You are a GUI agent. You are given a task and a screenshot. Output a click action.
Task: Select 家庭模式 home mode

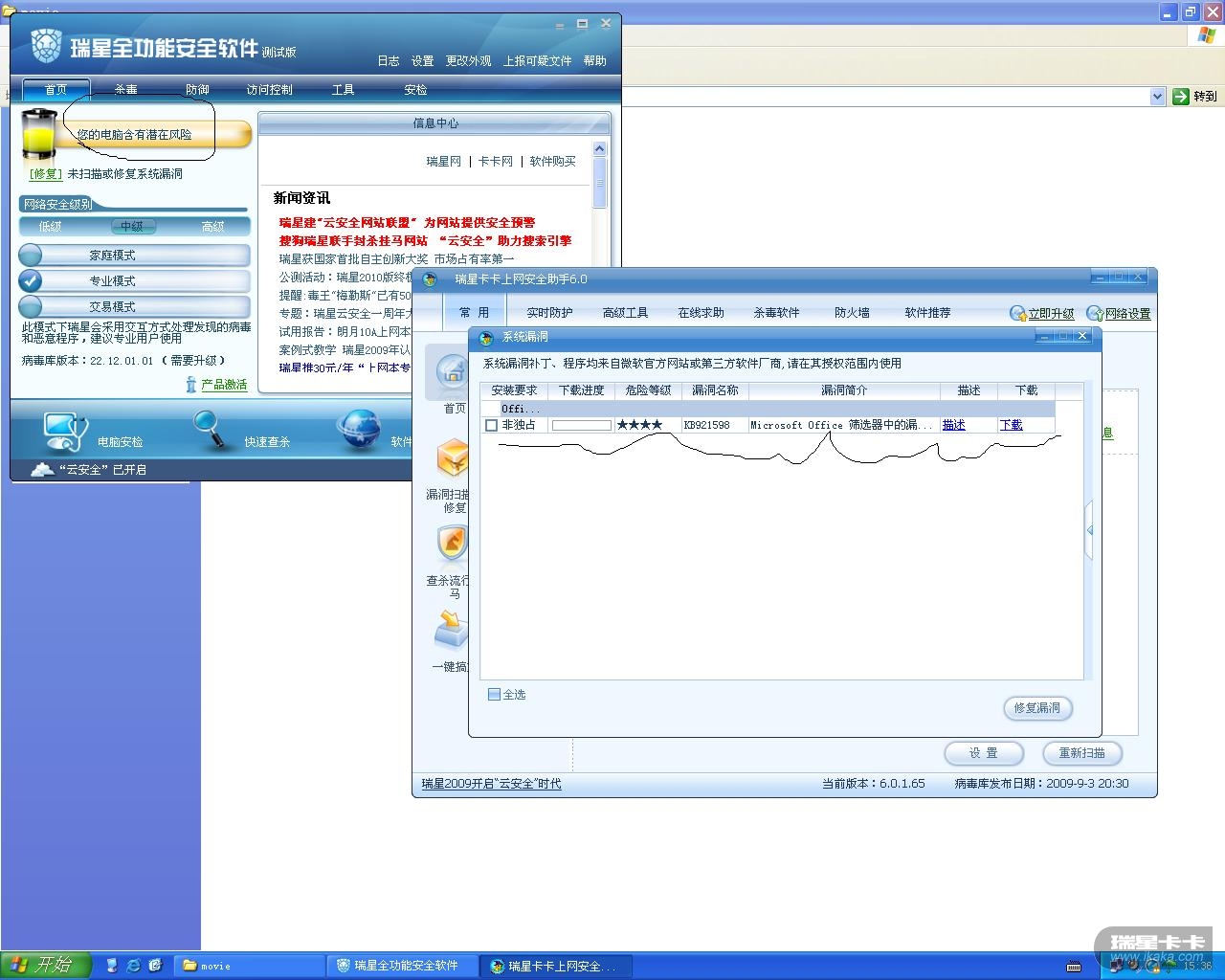pyautogui.click(x=134, y=256)
